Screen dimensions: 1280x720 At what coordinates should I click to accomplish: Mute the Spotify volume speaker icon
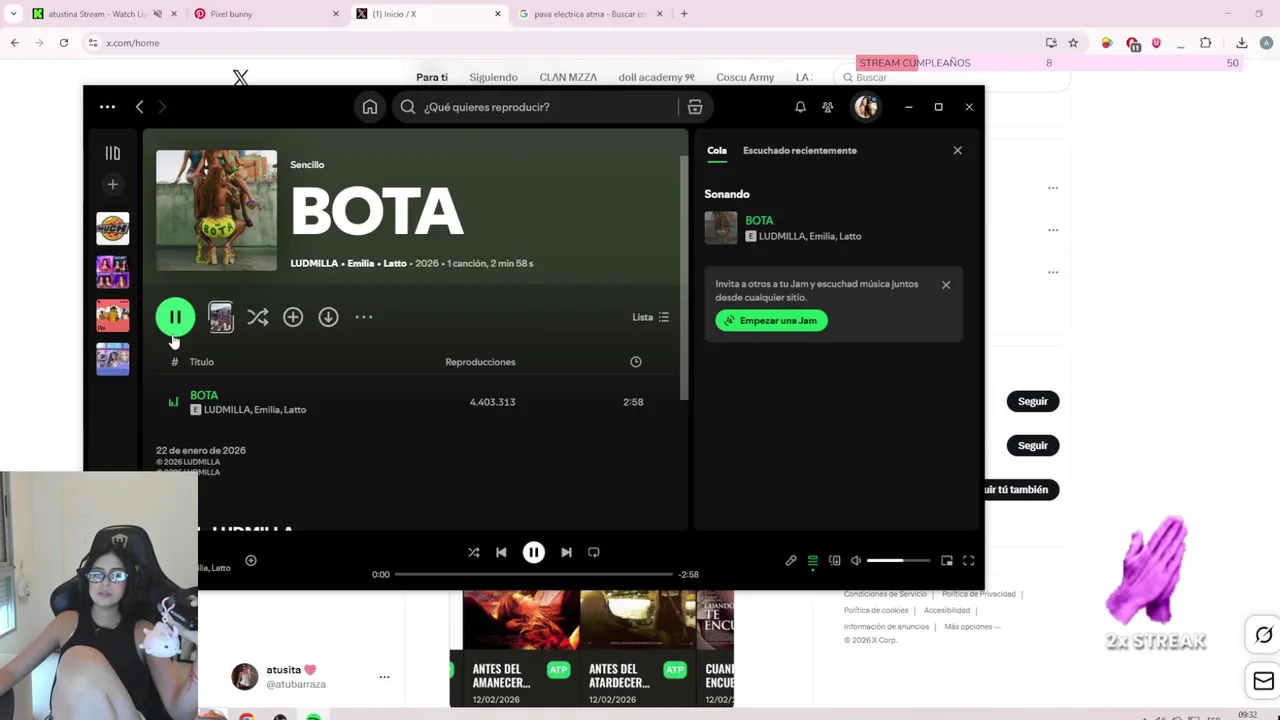pyautogui.click(x=856, y=561)
